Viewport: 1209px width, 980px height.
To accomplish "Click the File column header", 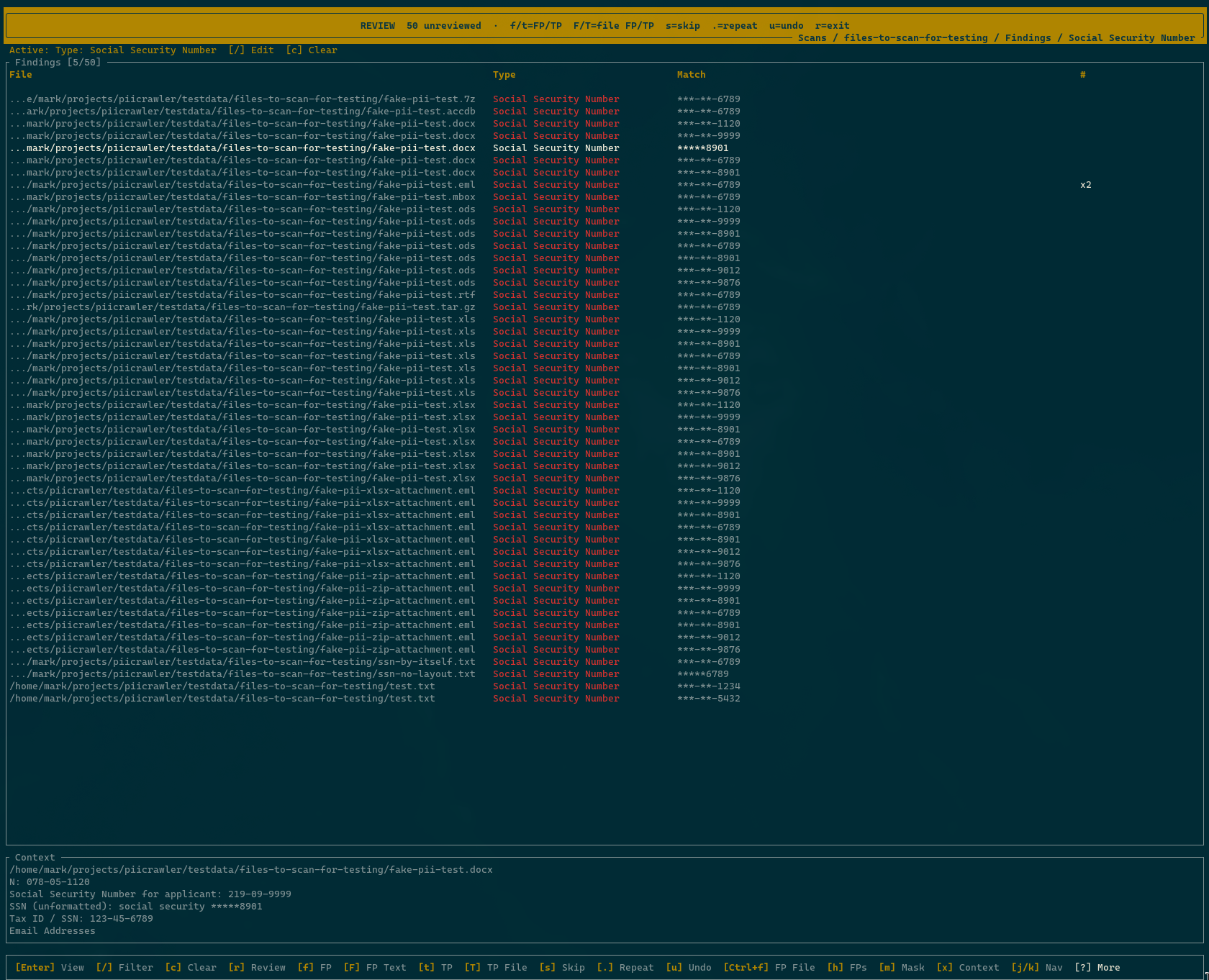I will [21, 75].
